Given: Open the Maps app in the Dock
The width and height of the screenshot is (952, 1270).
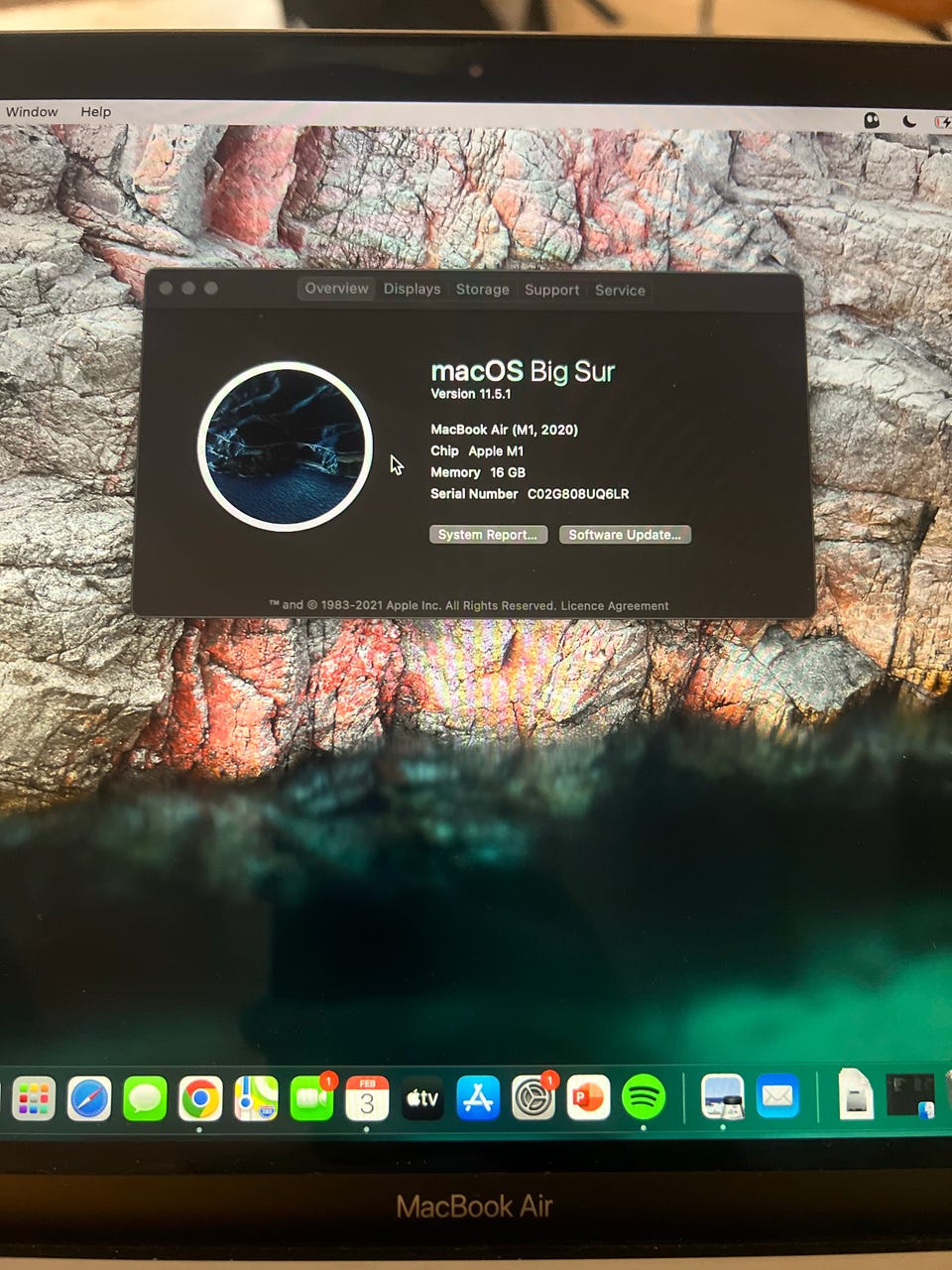Looking at the screenshot, I should [256, 1098].
